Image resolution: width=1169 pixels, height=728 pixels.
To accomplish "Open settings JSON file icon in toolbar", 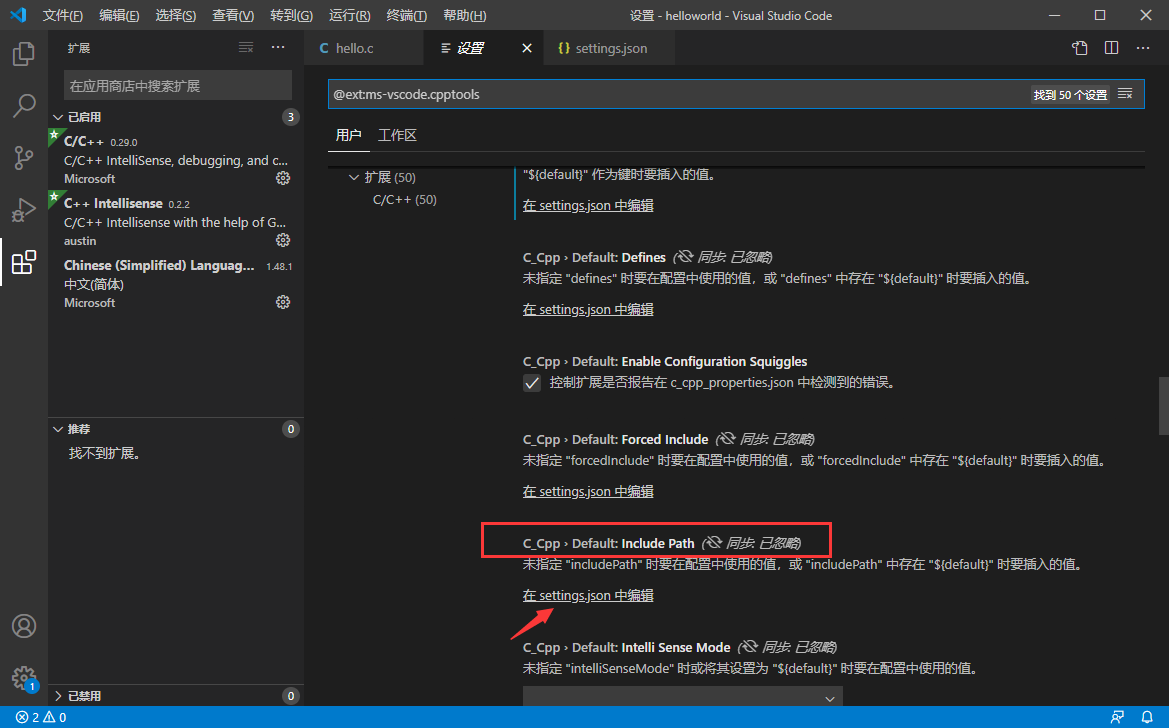I will coord(1080,48).
